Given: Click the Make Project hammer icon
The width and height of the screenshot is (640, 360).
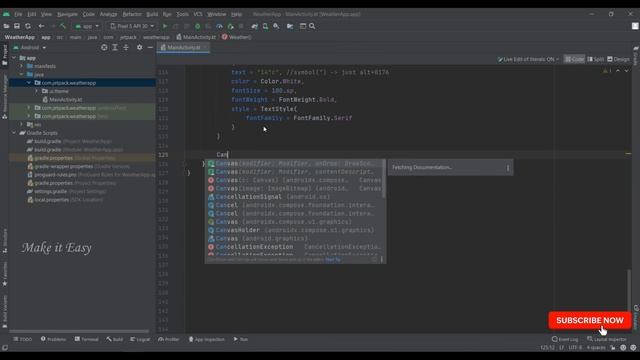Looking at the screenshot, I should click(63, 26).
